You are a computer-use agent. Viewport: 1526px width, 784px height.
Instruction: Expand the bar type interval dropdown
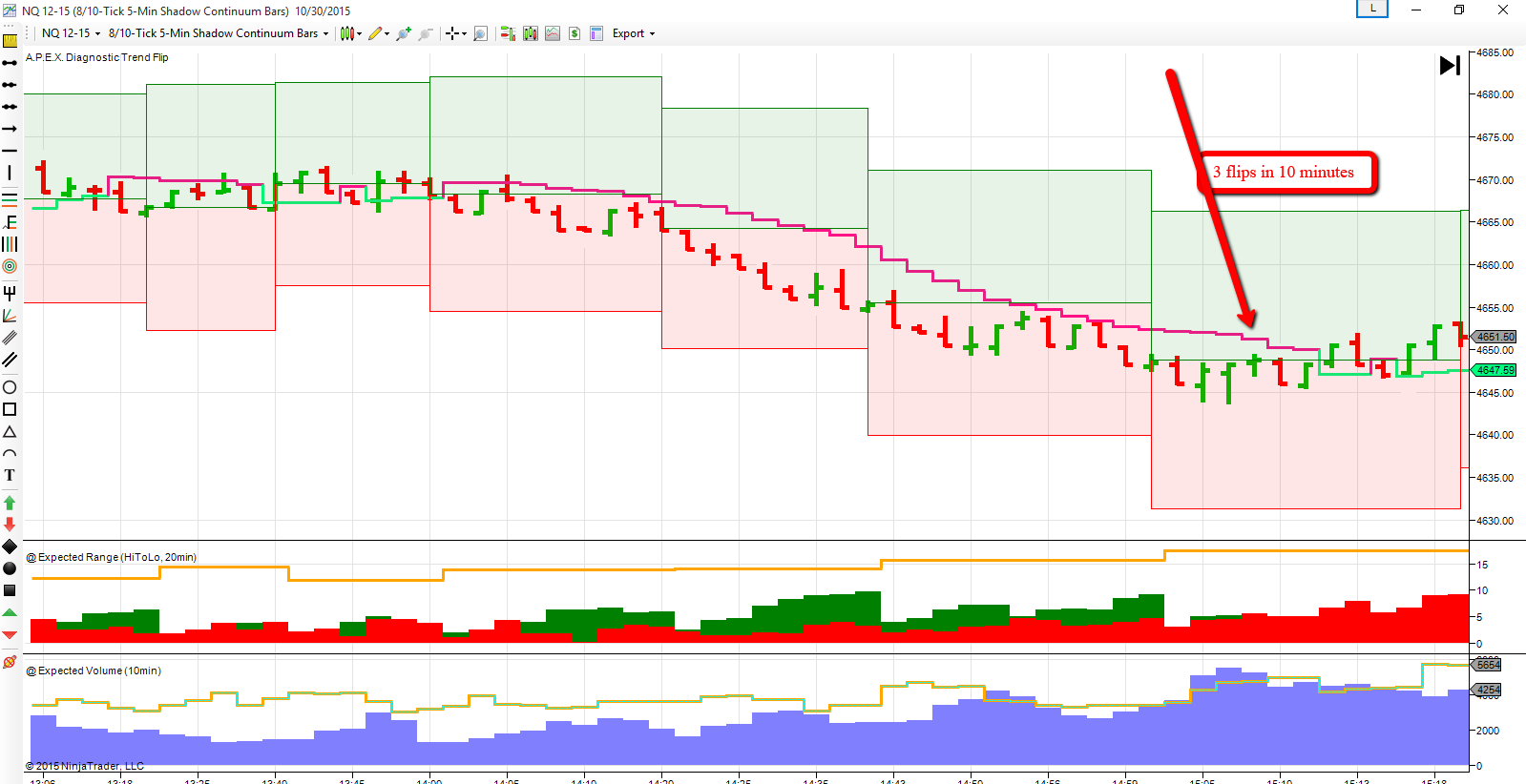pos(219,33)
